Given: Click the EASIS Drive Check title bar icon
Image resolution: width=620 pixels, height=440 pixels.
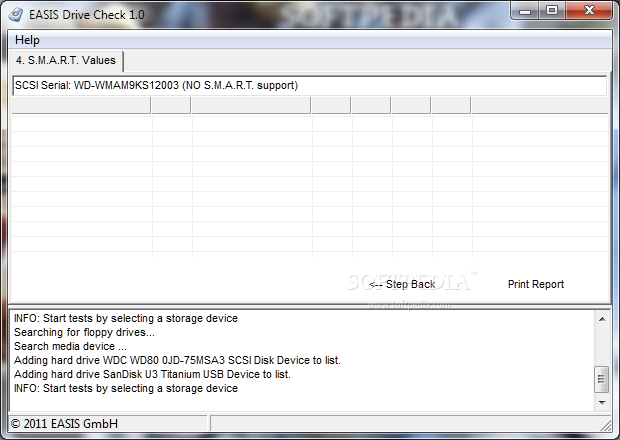Looking at the screenshot, I should 16,15.
